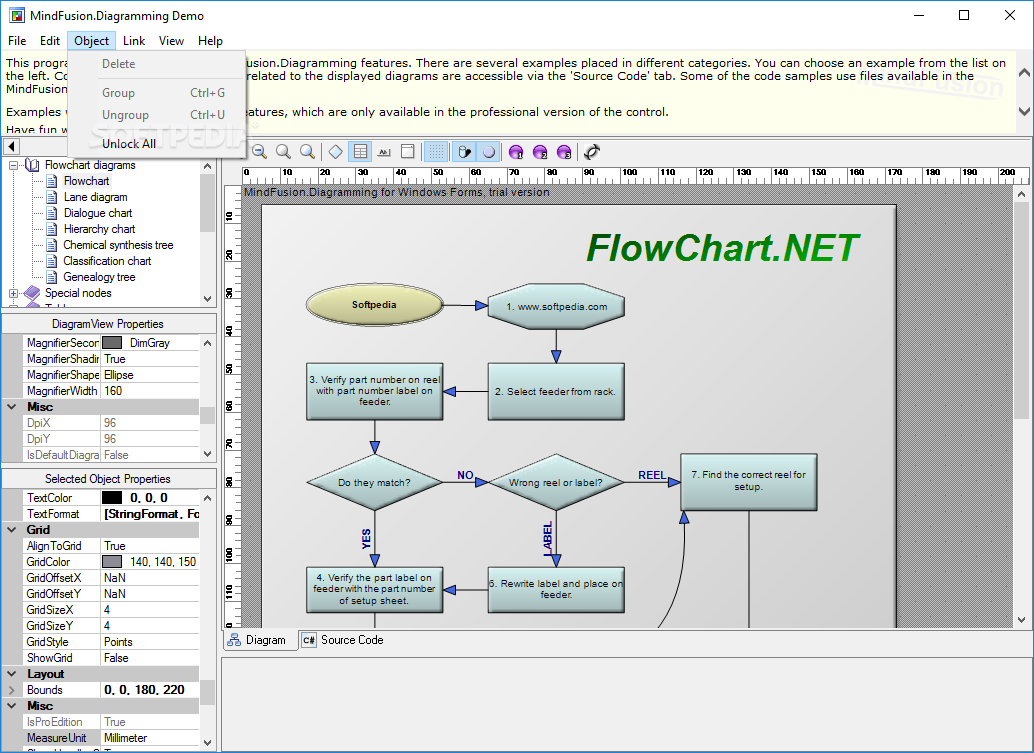Select Classification chart example
1034x753 pixels.
(107, 261)
